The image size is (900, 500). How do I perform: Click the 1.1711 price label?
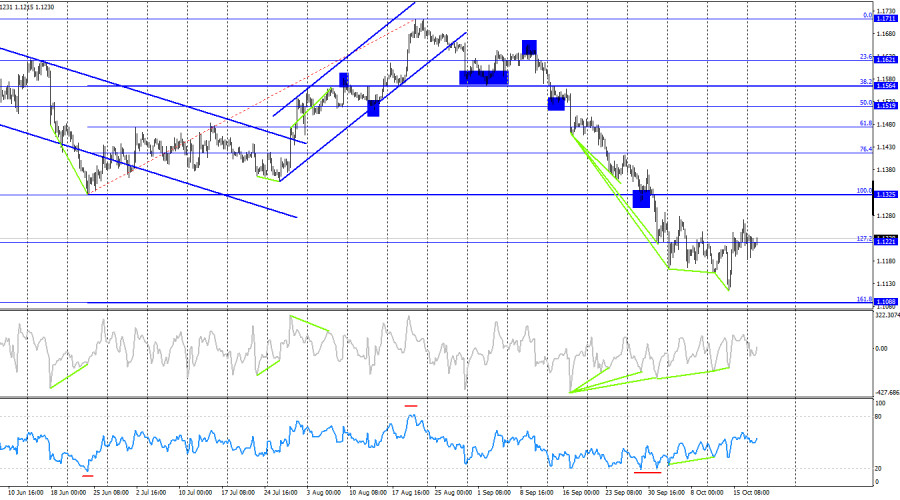886,19
